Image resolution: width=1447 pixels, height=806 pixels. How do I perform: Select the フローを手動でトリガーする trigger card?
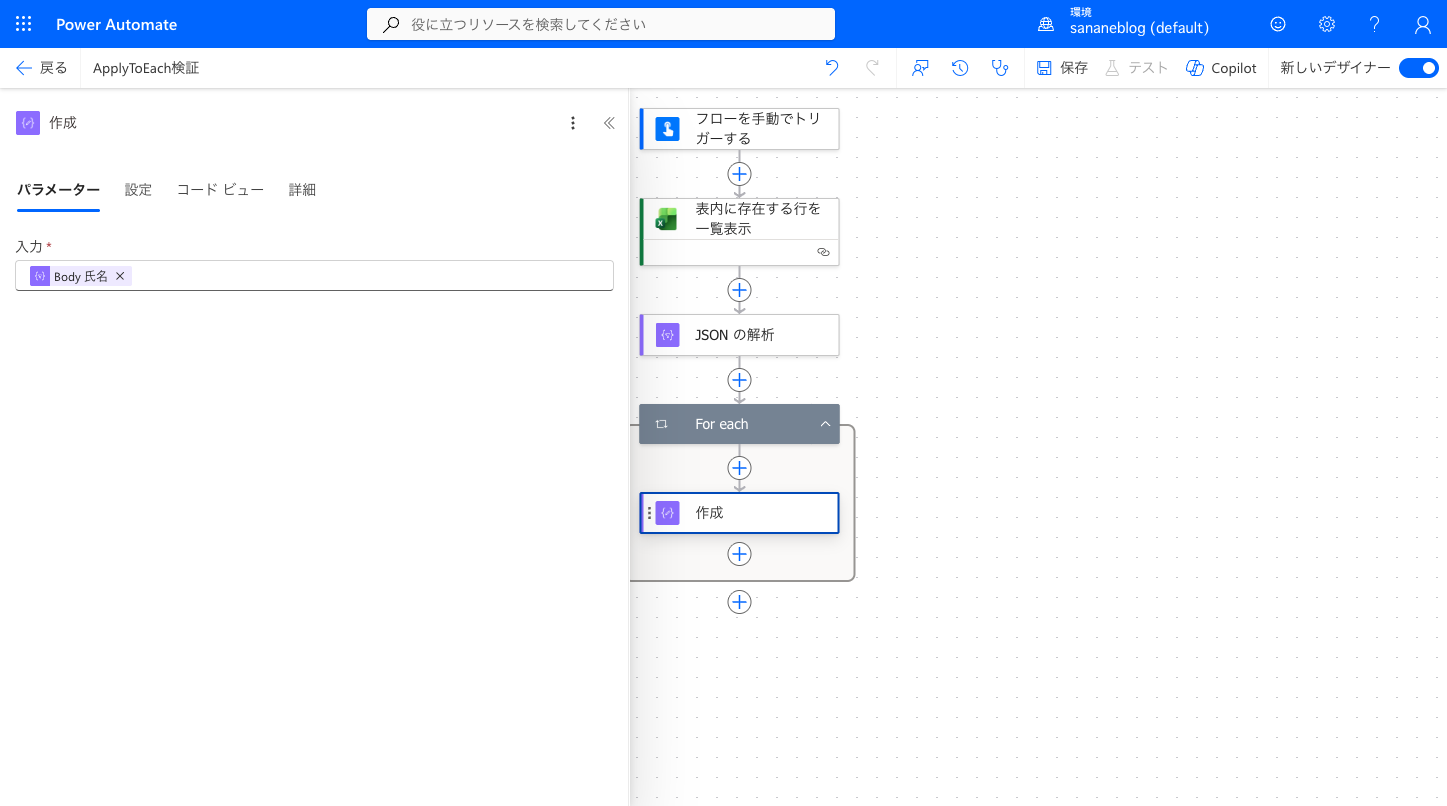pos(739,129)
